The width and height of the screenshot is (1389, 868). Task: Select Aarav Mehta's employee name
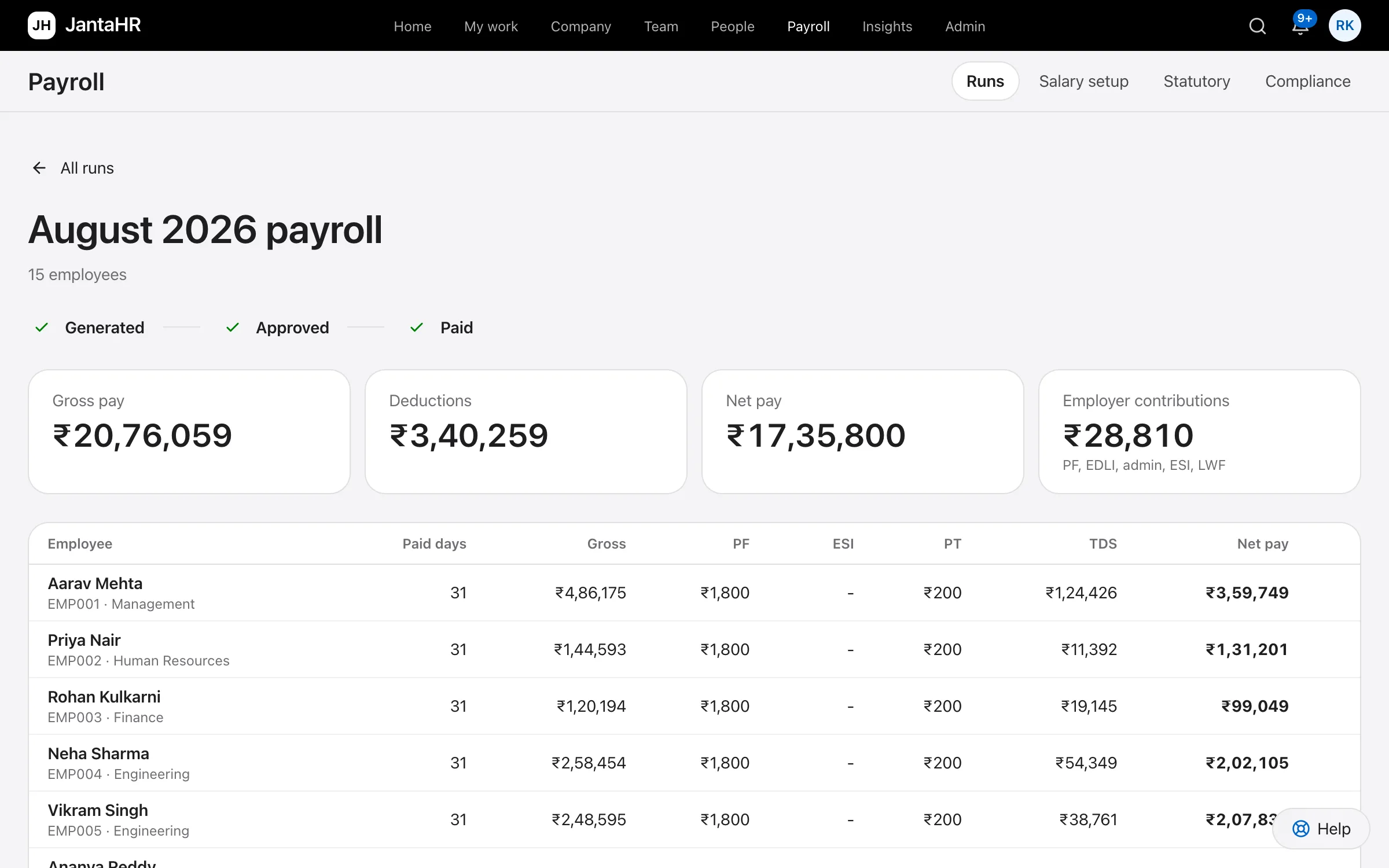(x=95, y=583)
